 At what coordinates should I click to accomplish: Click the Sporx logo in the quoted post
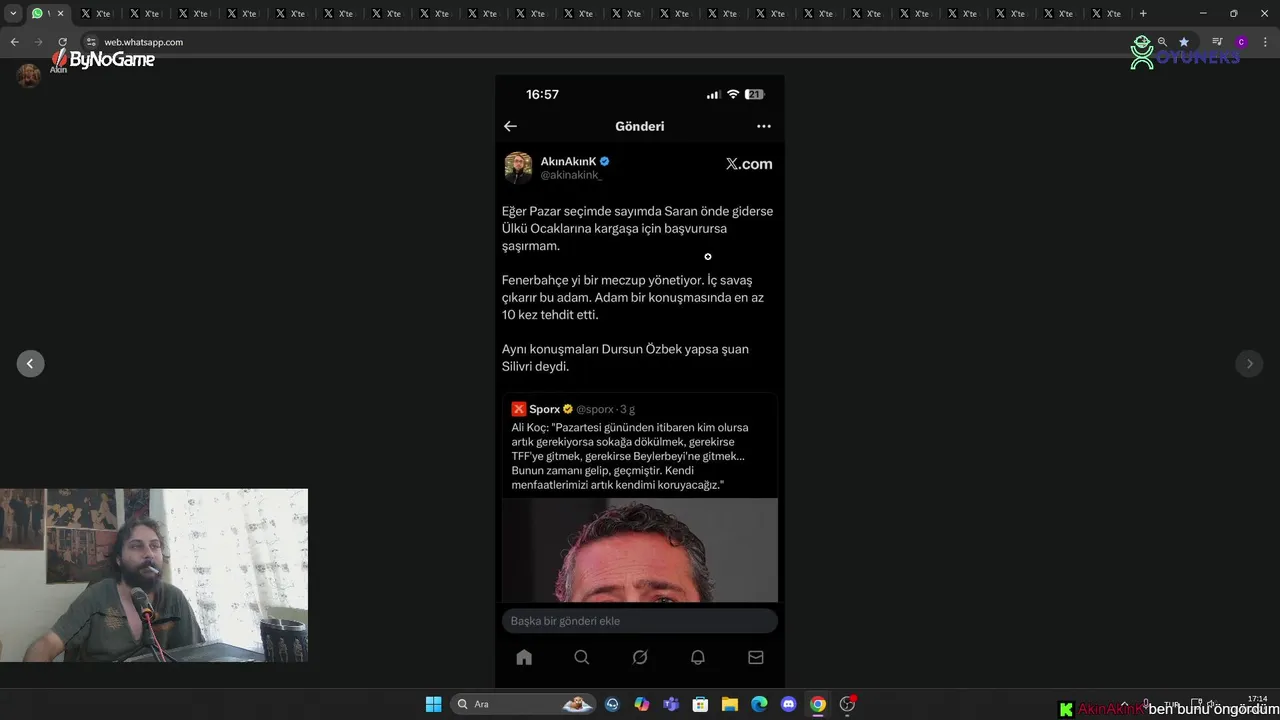[x=518, y=409]
